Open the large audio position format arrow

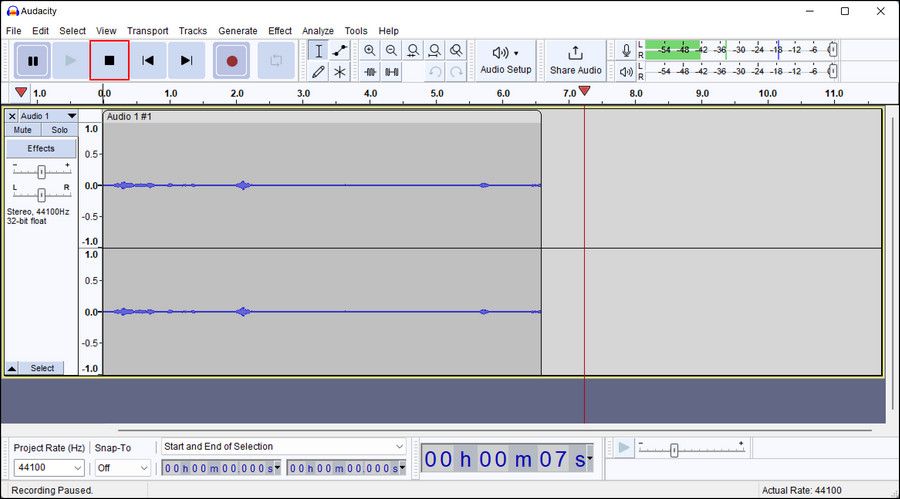(x=589, y=459)
